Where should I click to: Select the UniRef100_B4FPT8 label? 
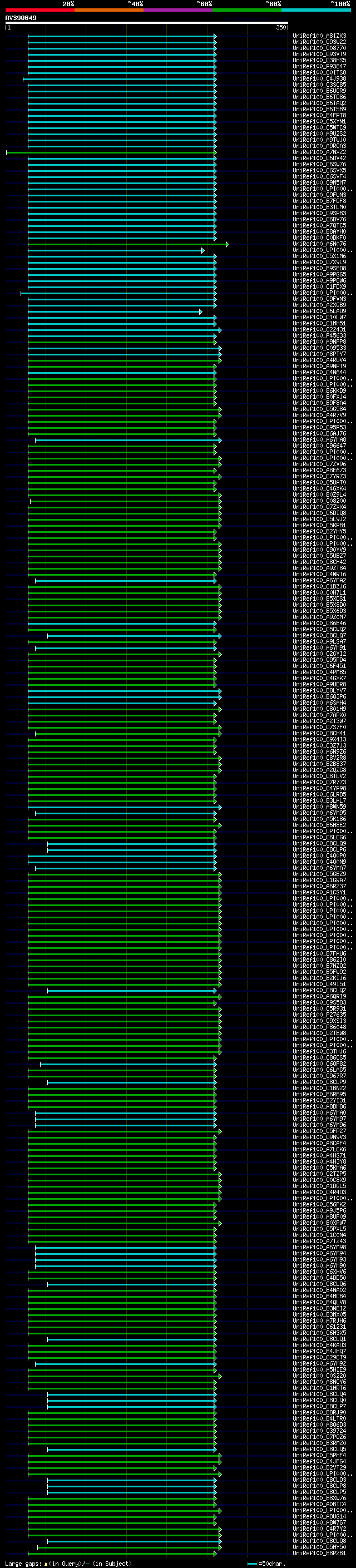click(319, 115)
